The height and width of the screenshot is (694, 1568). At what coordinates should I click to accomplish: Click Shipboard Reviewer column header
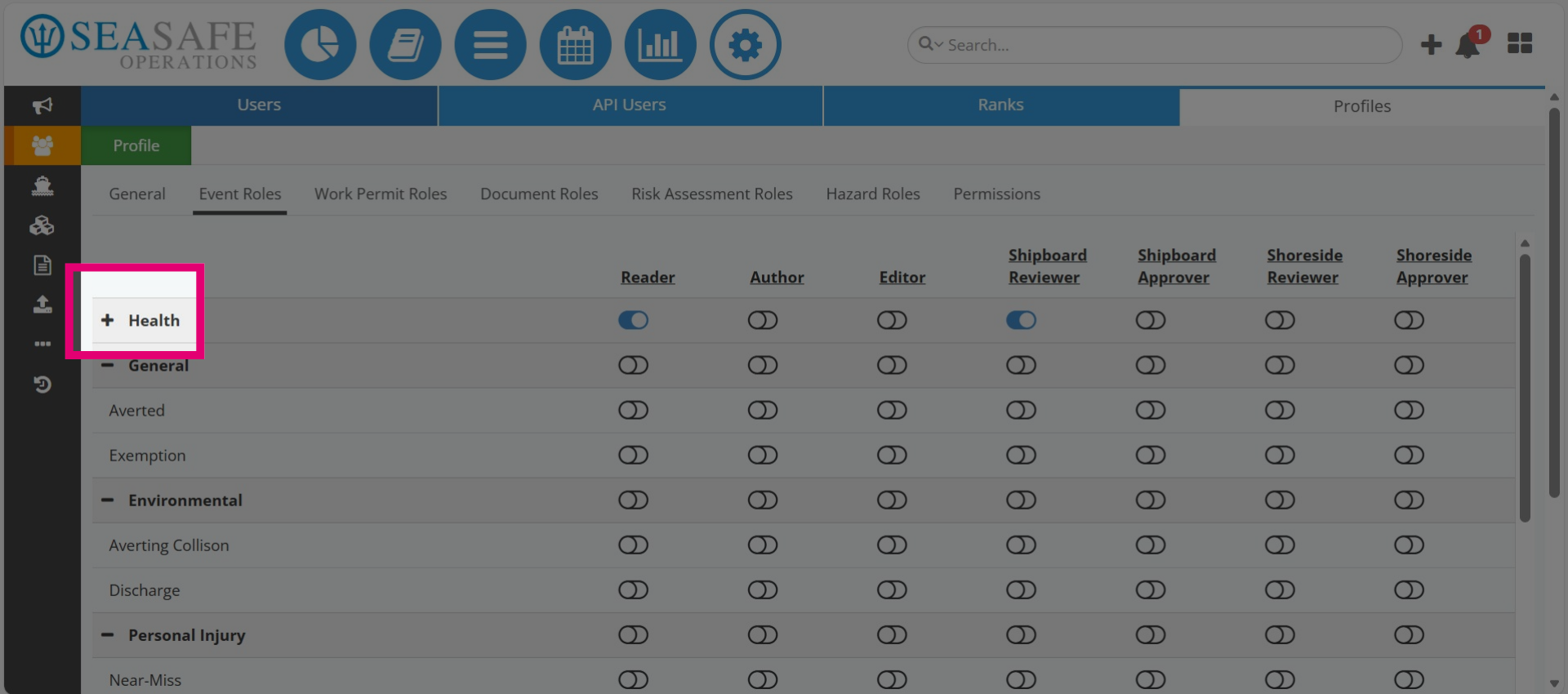coord(1048,266)
